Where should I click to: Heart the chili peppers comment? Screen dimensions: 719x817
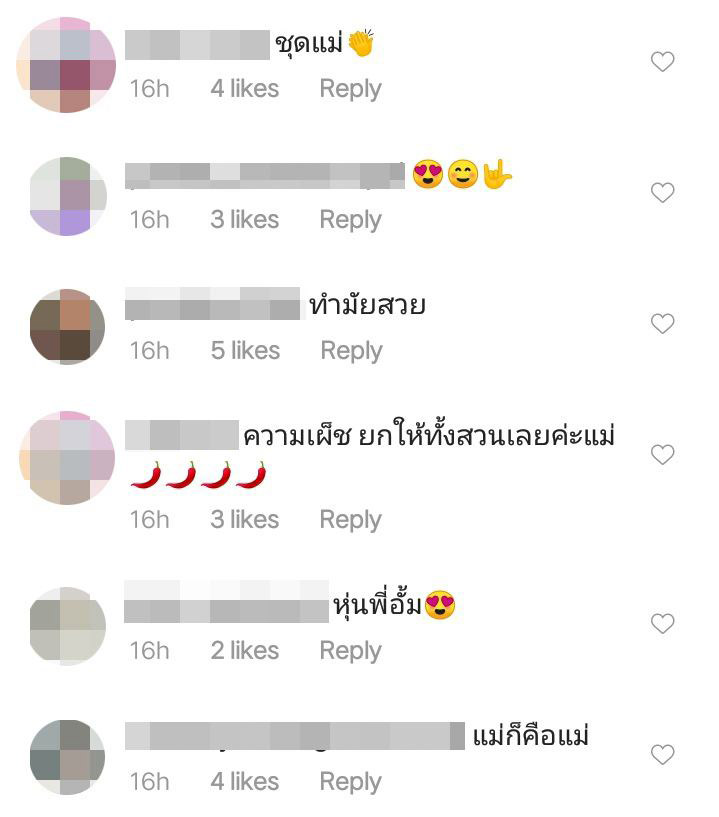(662, 454)
